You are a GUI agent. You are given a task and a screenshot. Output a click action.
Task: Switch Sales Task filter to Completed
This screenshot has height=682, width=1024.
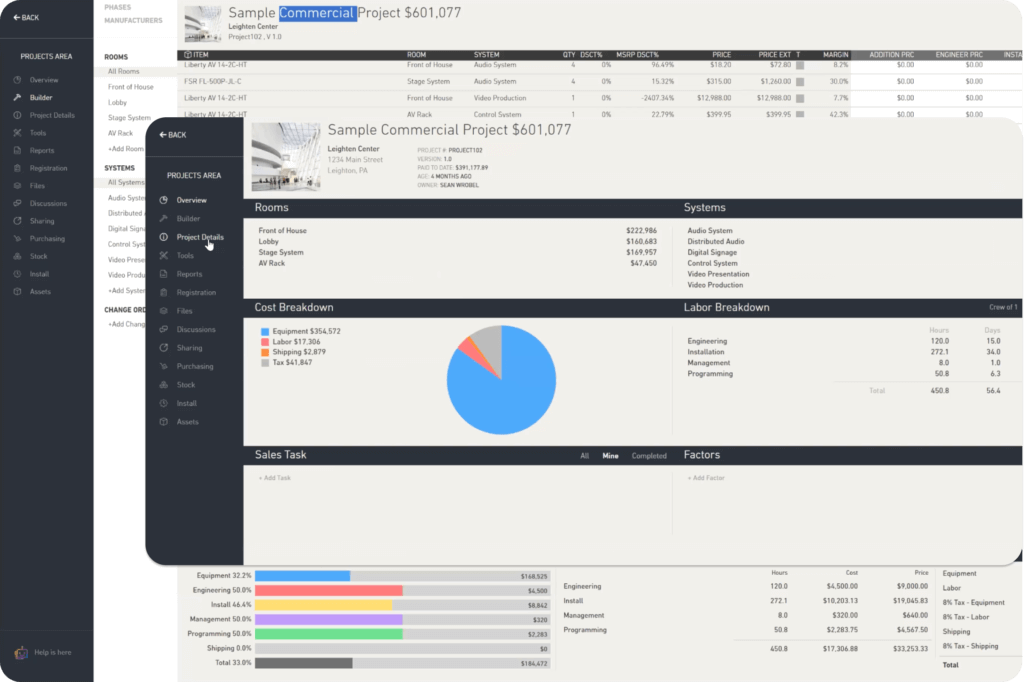(648, 456)
